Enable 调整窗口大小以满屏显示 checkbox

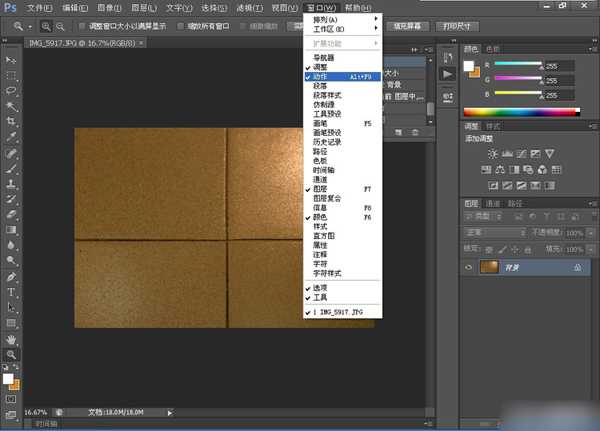coord(81,25)
